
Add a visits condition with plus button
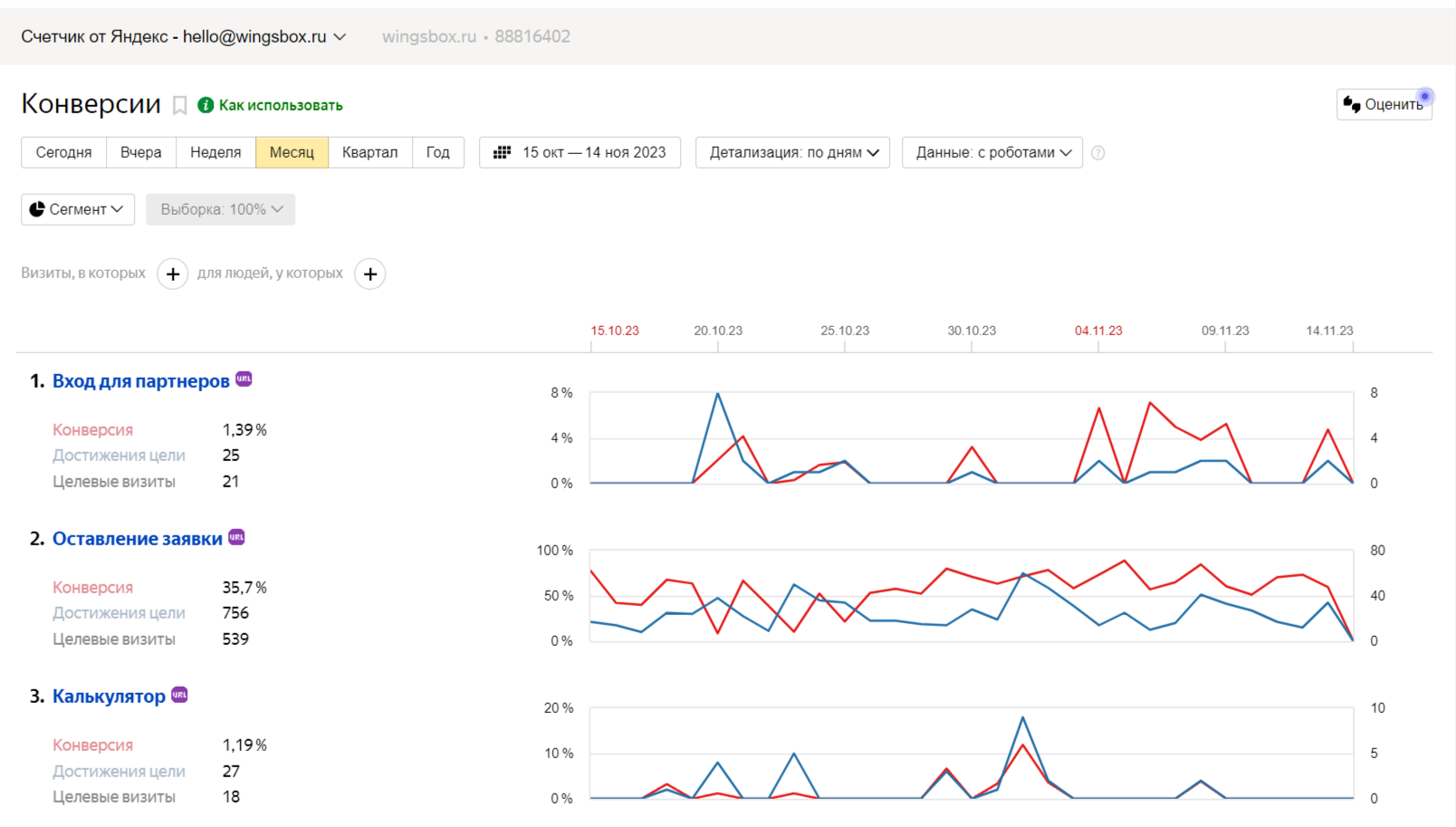click(x=173, y=274)
